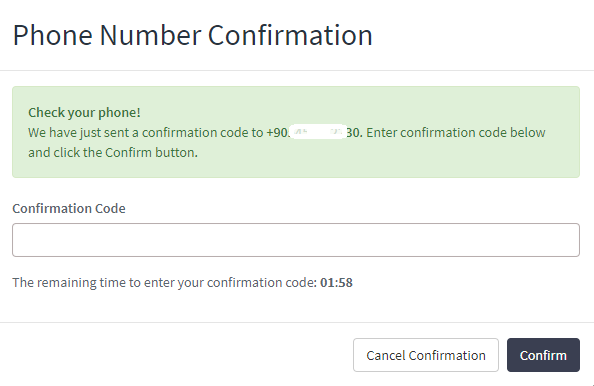Viewport: 594px width, 386px height.
Task: Click the +90 country code prefix
Action: [x=277, y=133]
